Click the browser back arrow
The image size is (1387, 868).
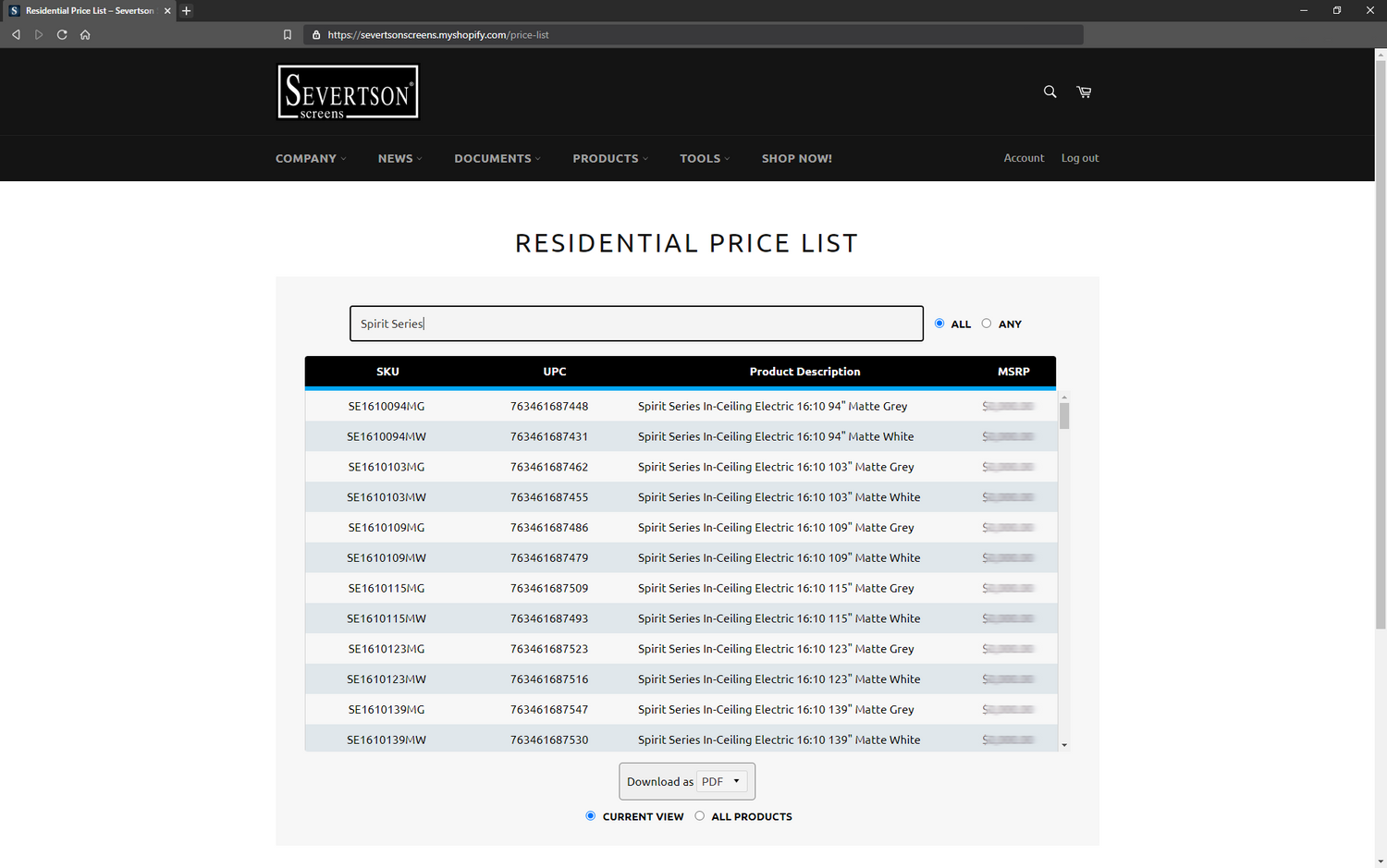(x=16, y=34)
